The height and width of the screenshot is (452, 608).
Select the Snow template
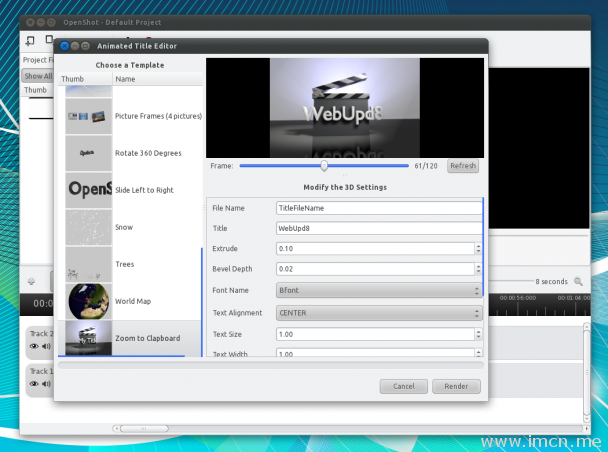130,227
